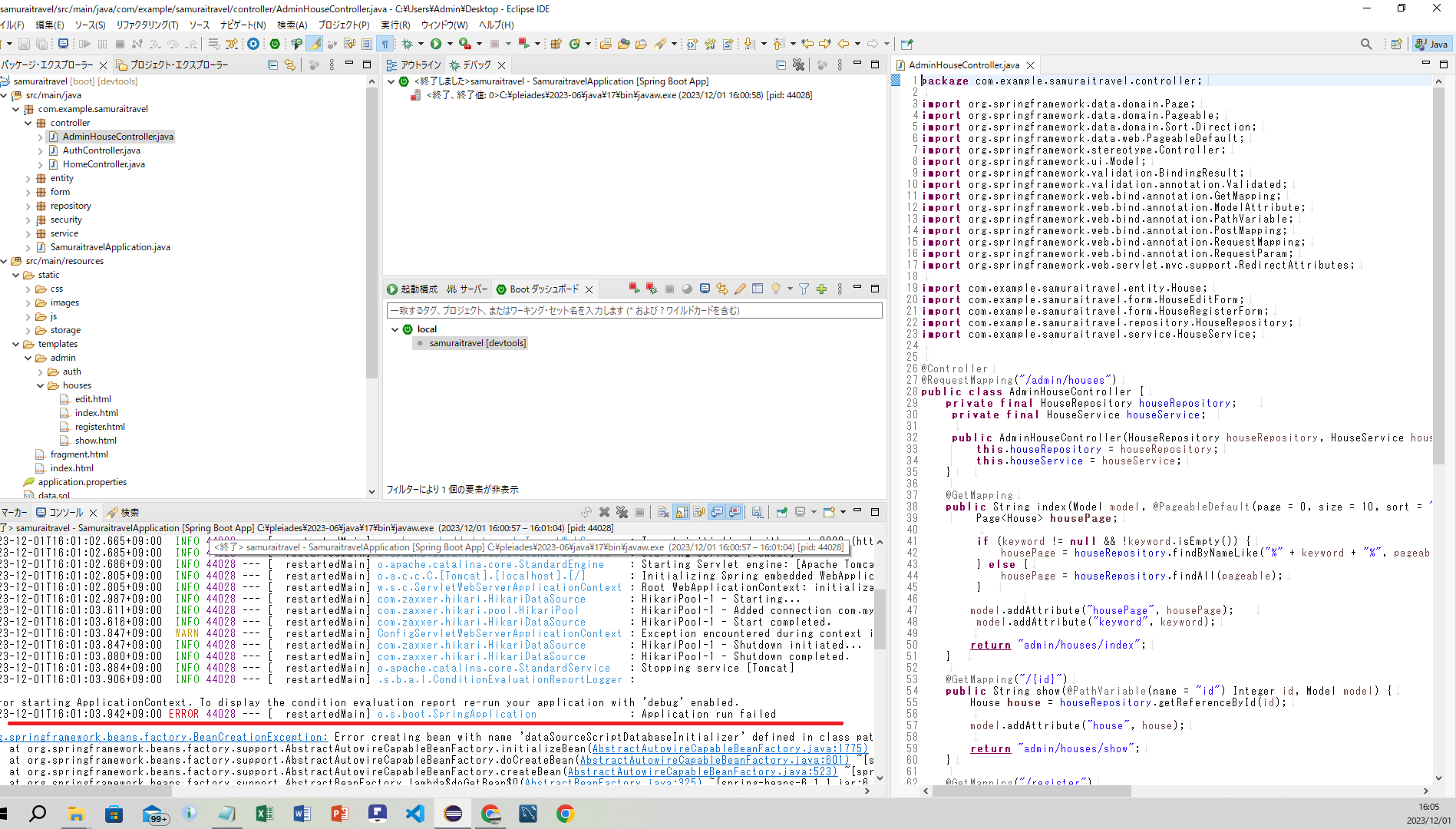Expand the repository package node

coord(28,206)
